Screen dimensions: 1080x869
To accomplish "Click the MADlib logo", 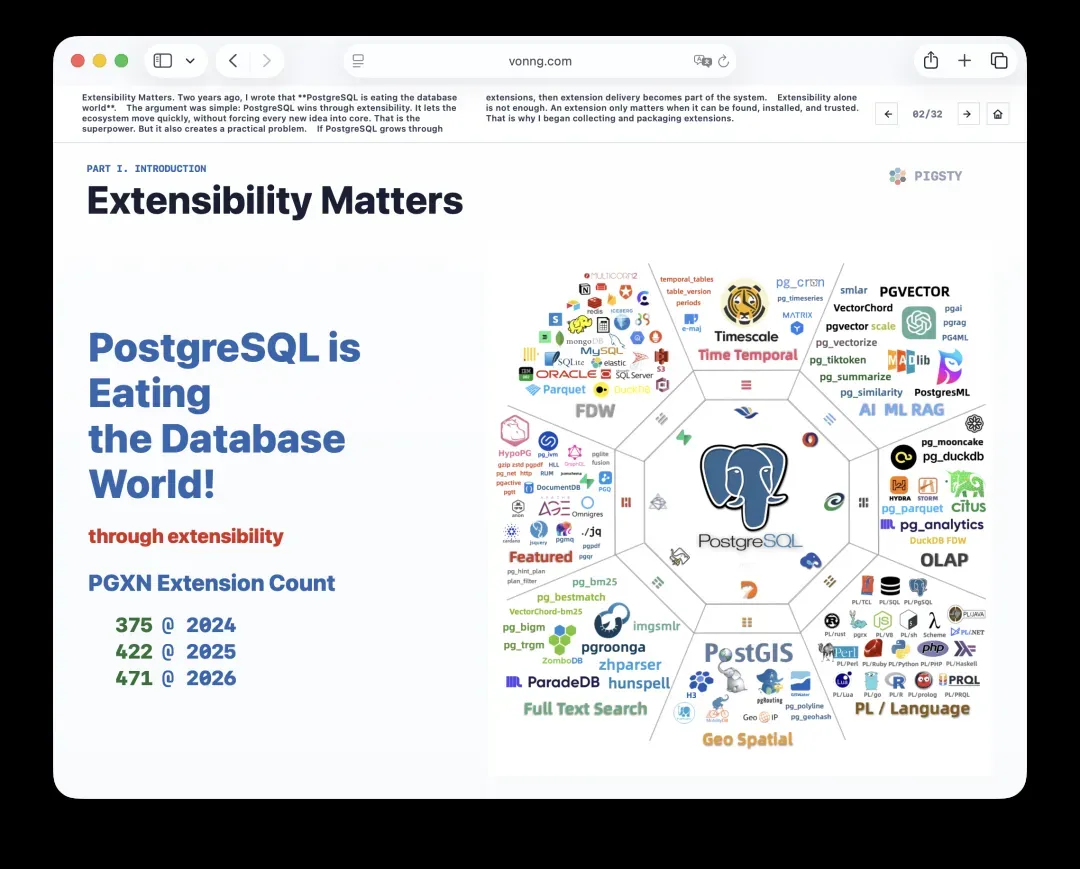I will (x=908, y=360).
